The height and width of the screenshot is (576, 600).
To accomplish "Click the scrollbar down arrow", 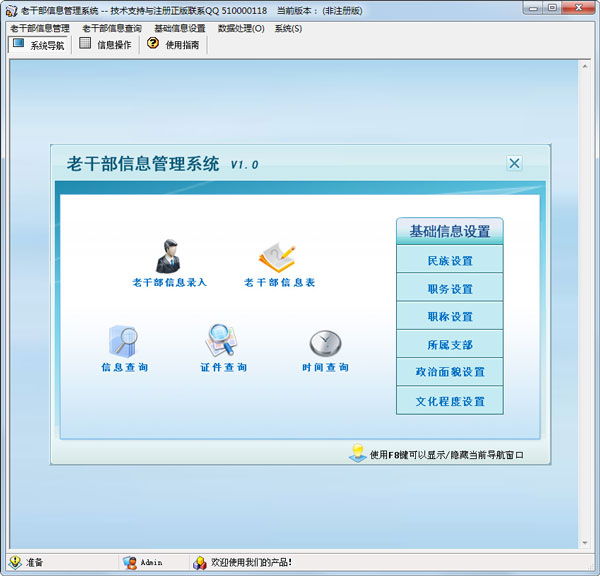I will pyautogui.click(x=585, y=543).
